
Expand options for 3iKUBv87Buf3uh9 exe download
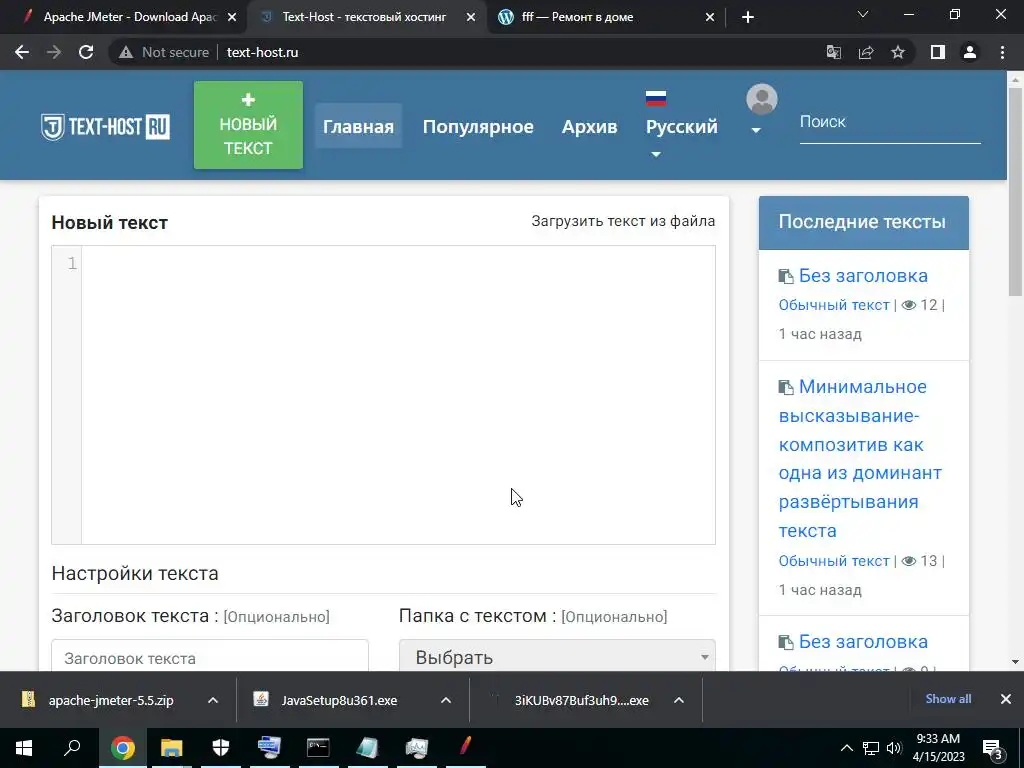[x=679, y=700]
